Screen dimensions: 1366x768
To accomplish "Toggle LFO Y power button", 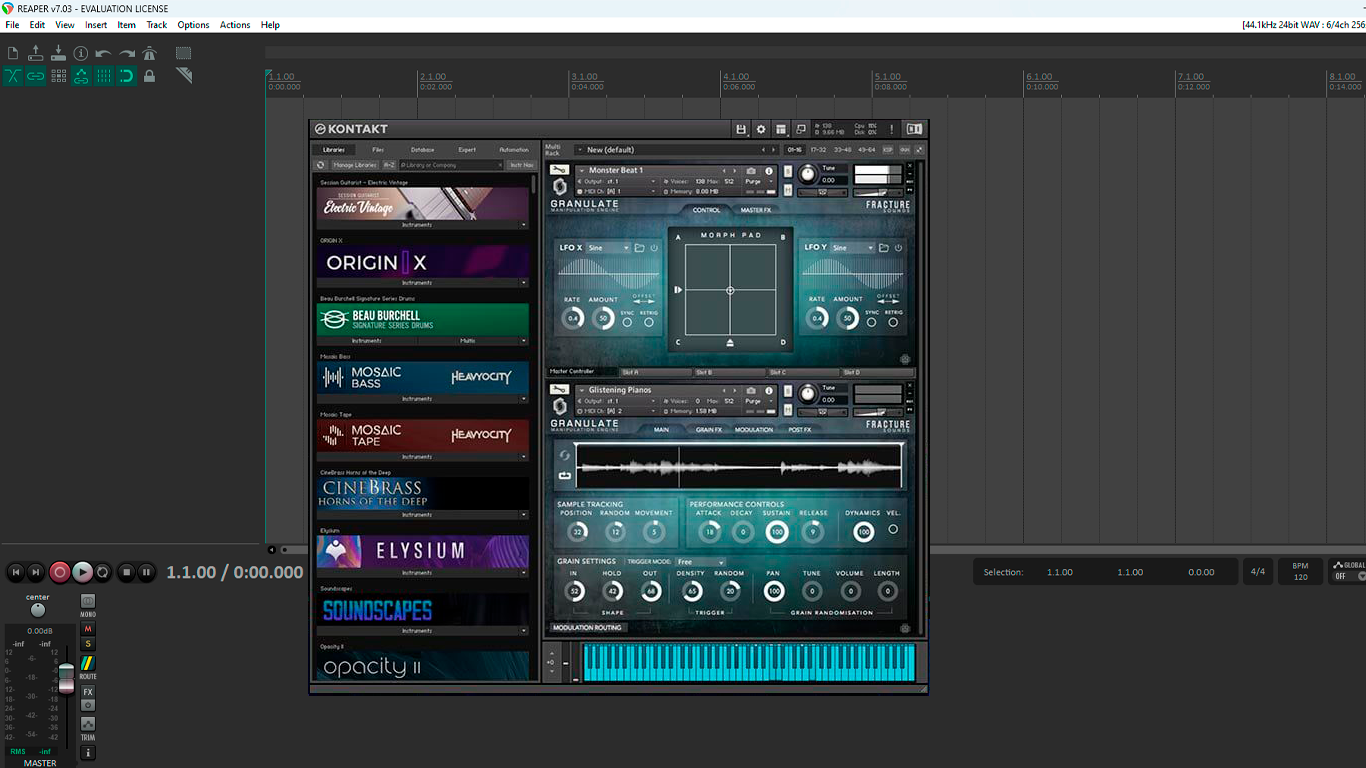I will point(898,248).
